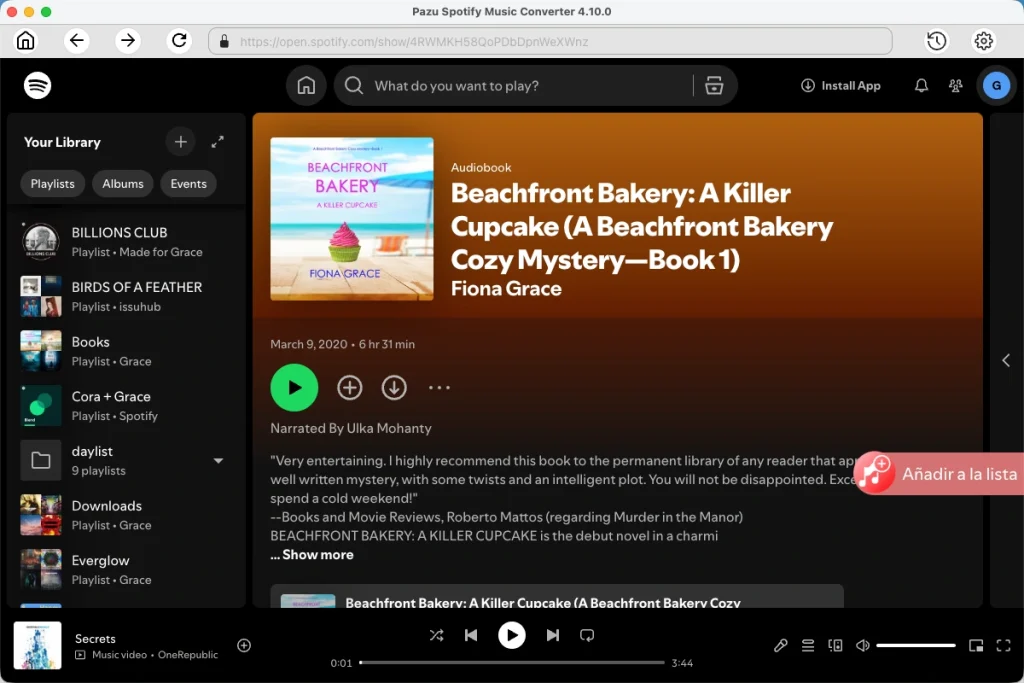
Task: Open the play queue
Action: point(808,645)
